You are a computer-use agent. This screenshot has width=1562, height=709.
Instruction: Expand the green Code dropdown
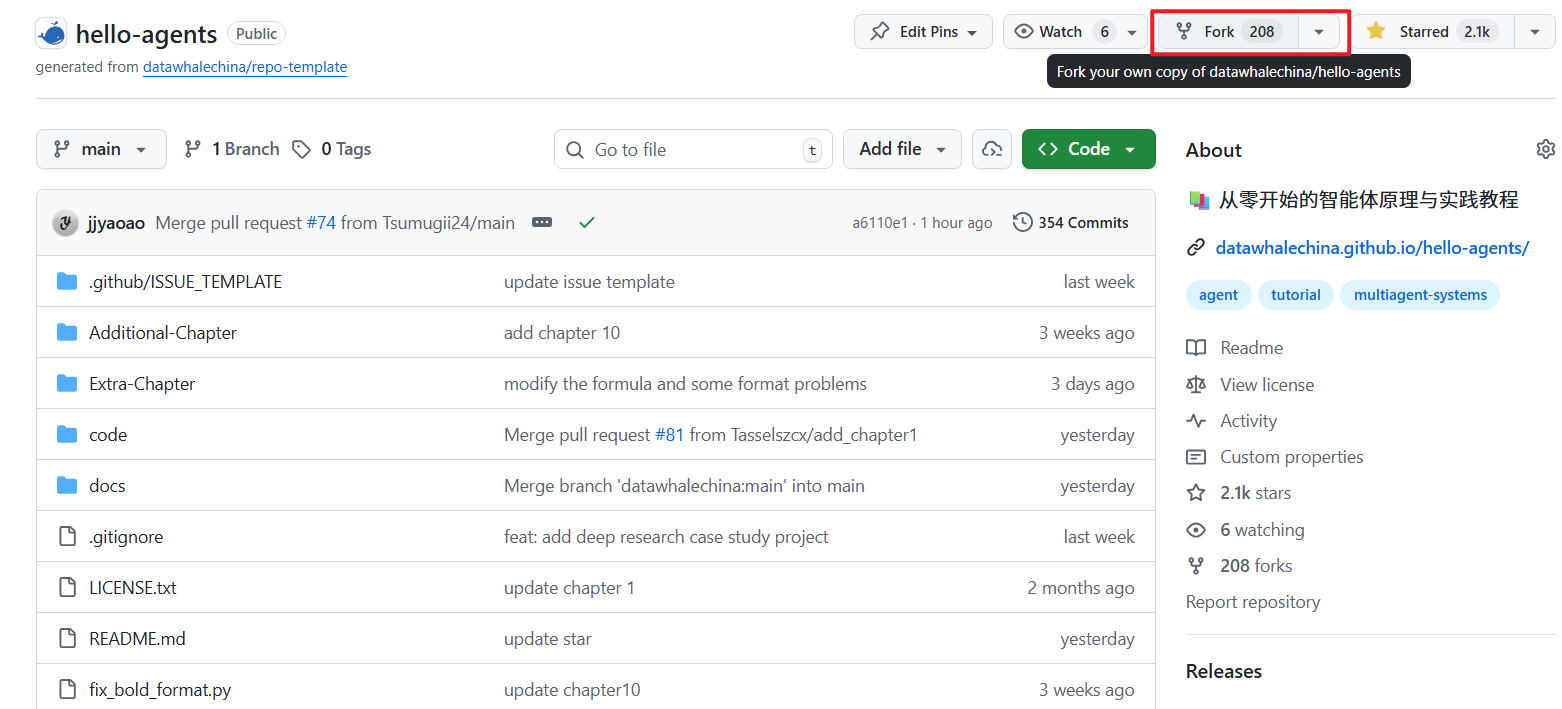tap(1088, 149)
